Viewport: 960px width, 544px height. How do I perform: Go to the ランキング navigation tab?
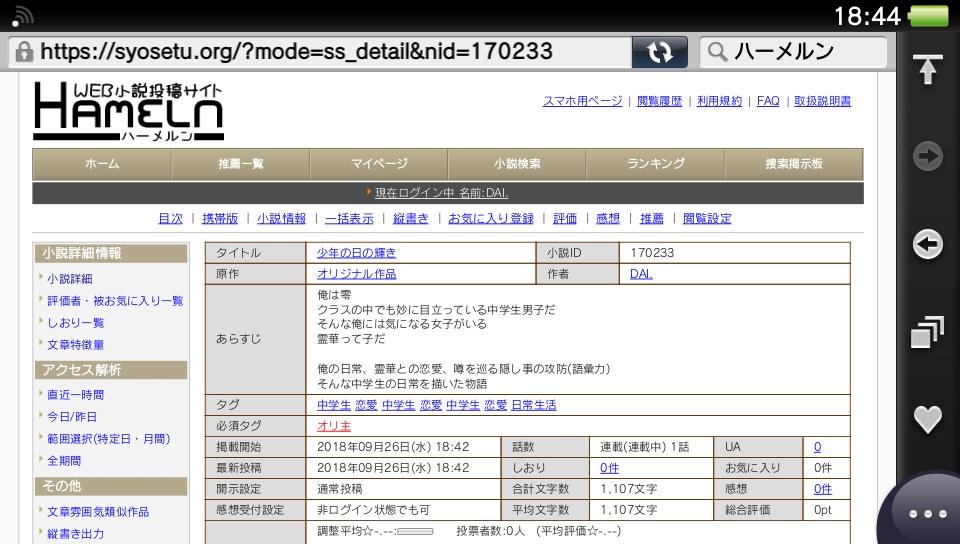coord(655,164)
